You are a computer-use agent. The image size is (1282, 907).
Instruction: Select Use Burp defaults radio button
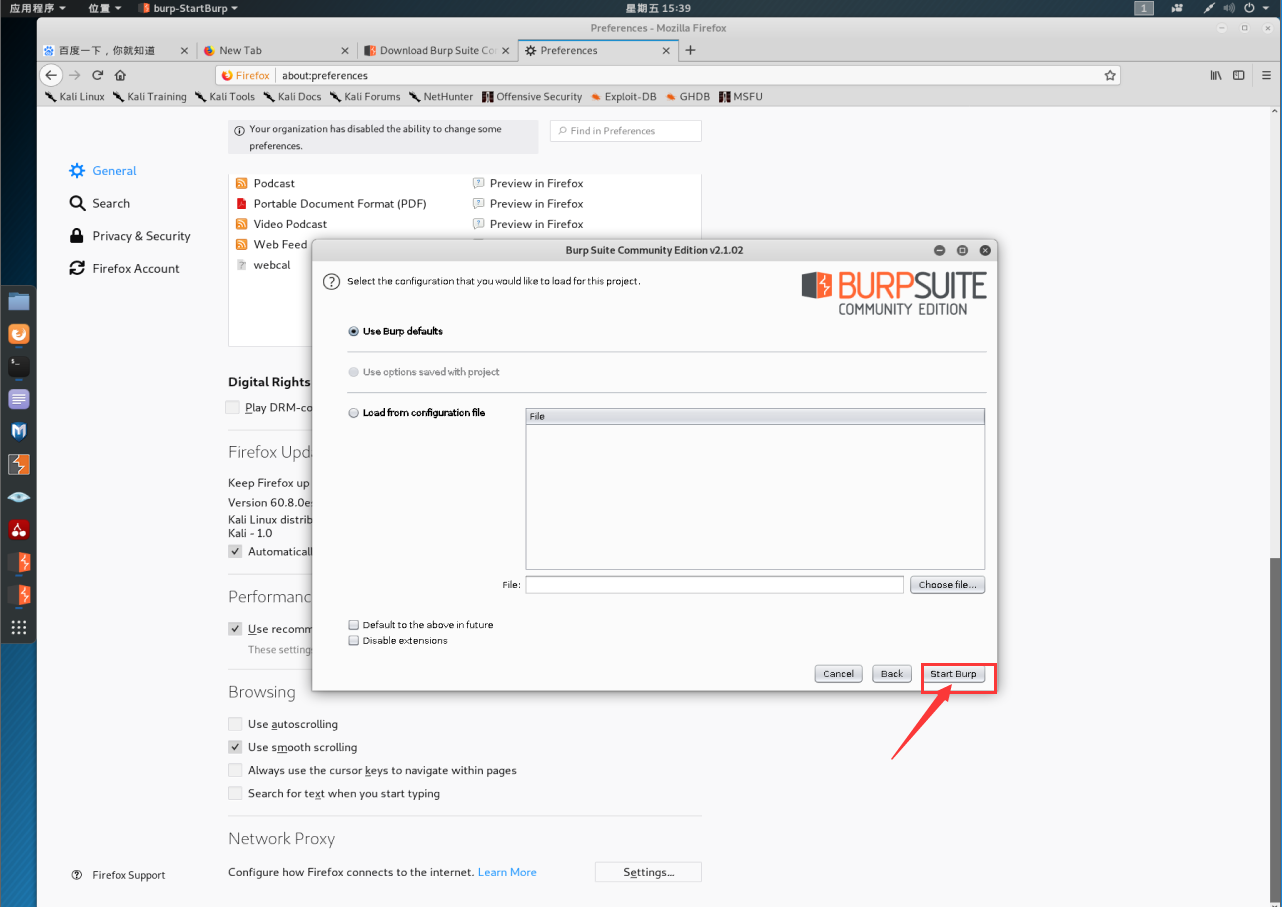(353, 331)
